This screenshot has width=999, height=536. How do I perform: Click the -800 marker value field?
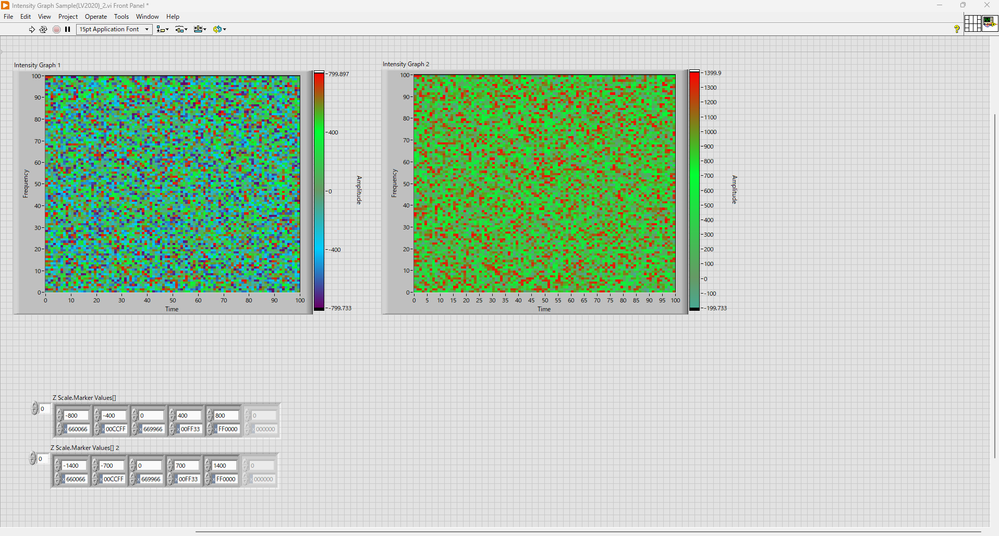[76, 416]
